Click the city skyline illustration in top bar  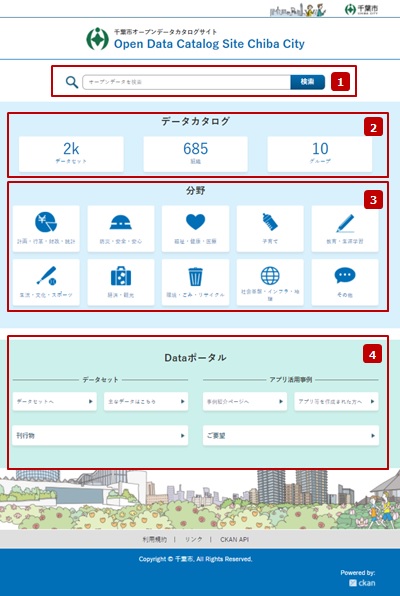tap(298, 10)
